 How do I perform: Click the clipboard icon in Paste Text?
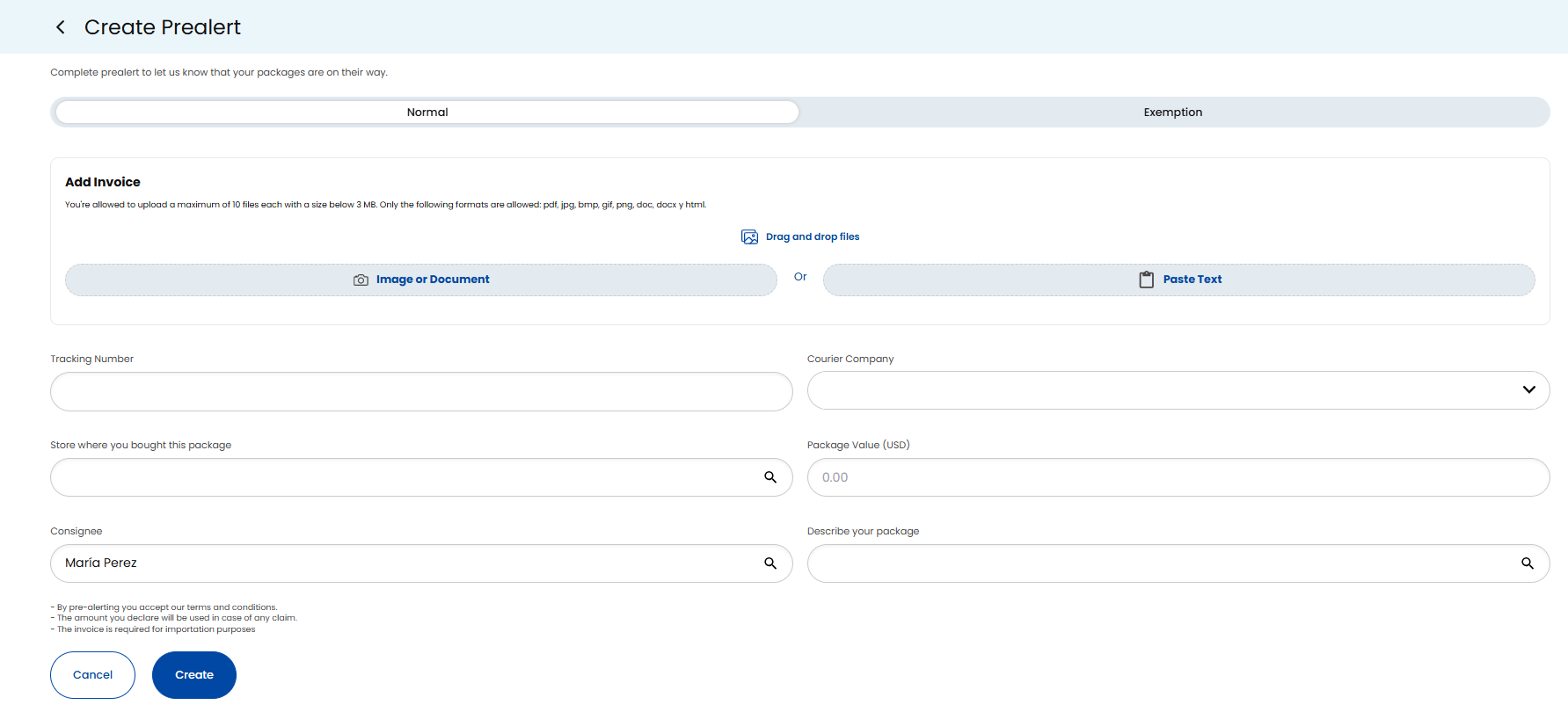1147,280
